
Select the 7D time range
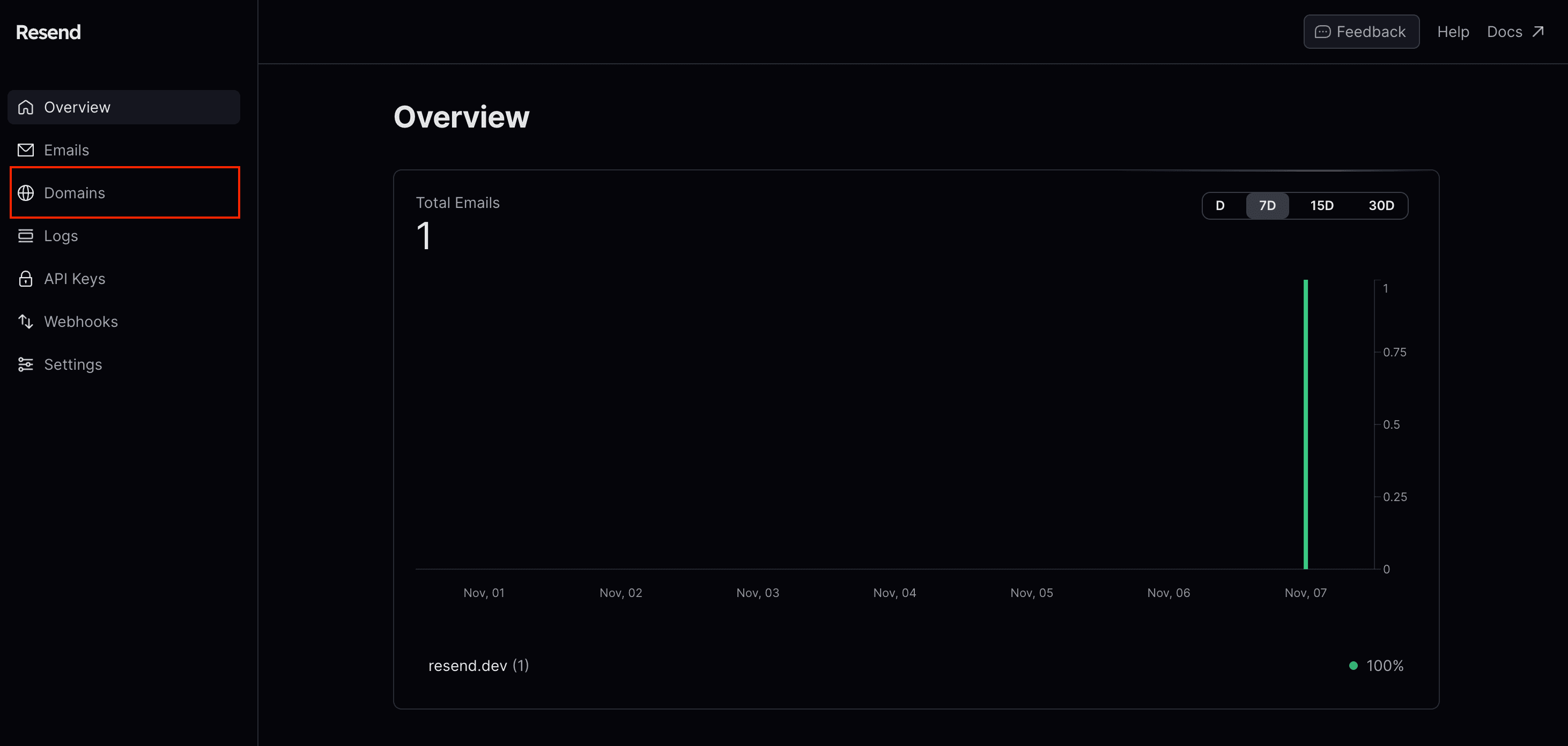[1267, 206]
